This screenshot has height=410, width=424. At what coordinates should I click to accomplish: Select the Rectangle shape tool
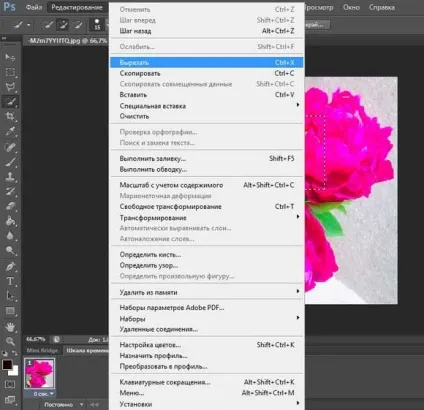point(10,311)
